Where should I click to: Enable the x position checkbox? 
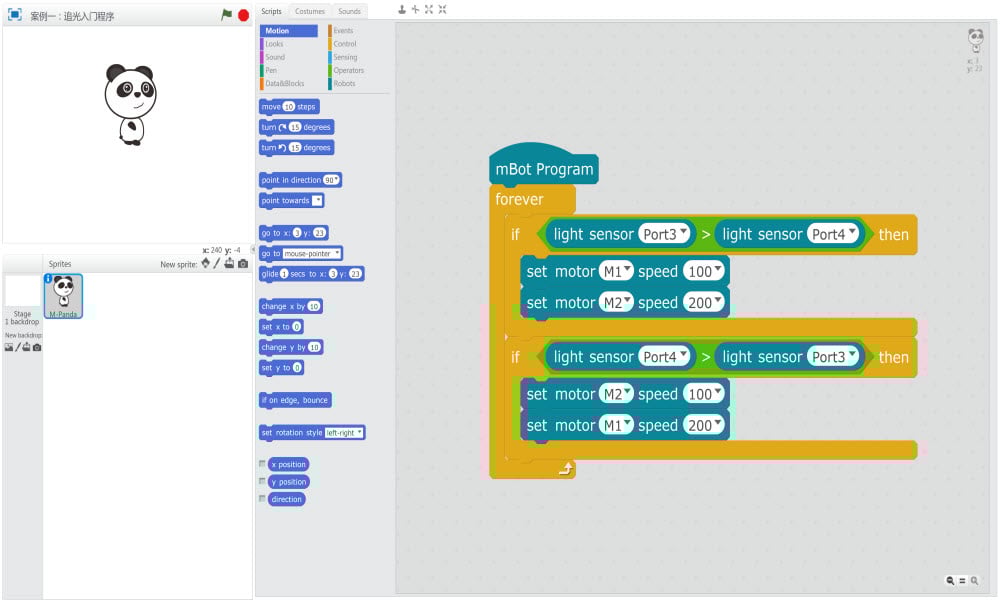(263, 464)
